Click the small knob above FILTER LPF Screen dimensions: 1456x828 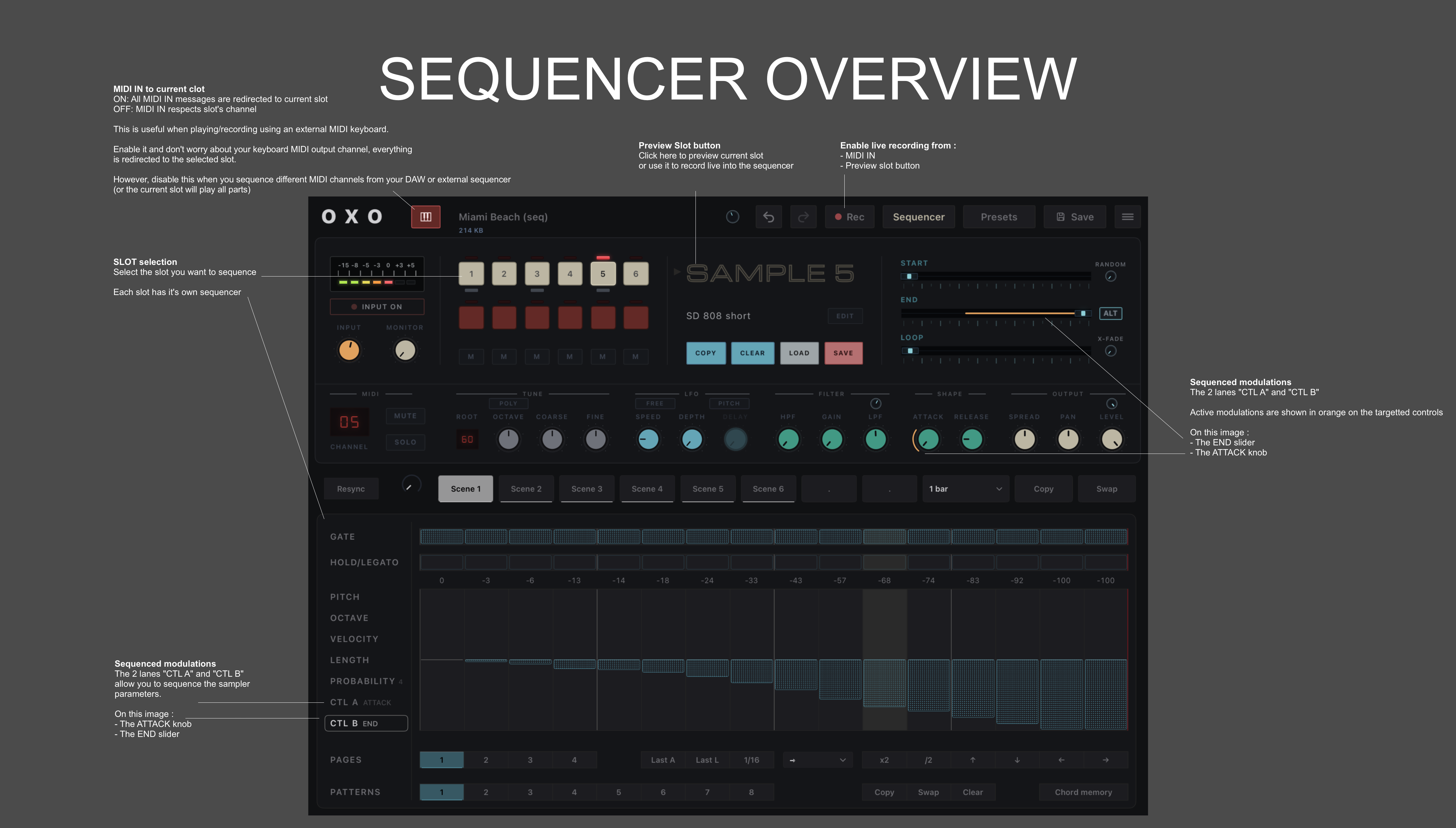click(876, 404)
